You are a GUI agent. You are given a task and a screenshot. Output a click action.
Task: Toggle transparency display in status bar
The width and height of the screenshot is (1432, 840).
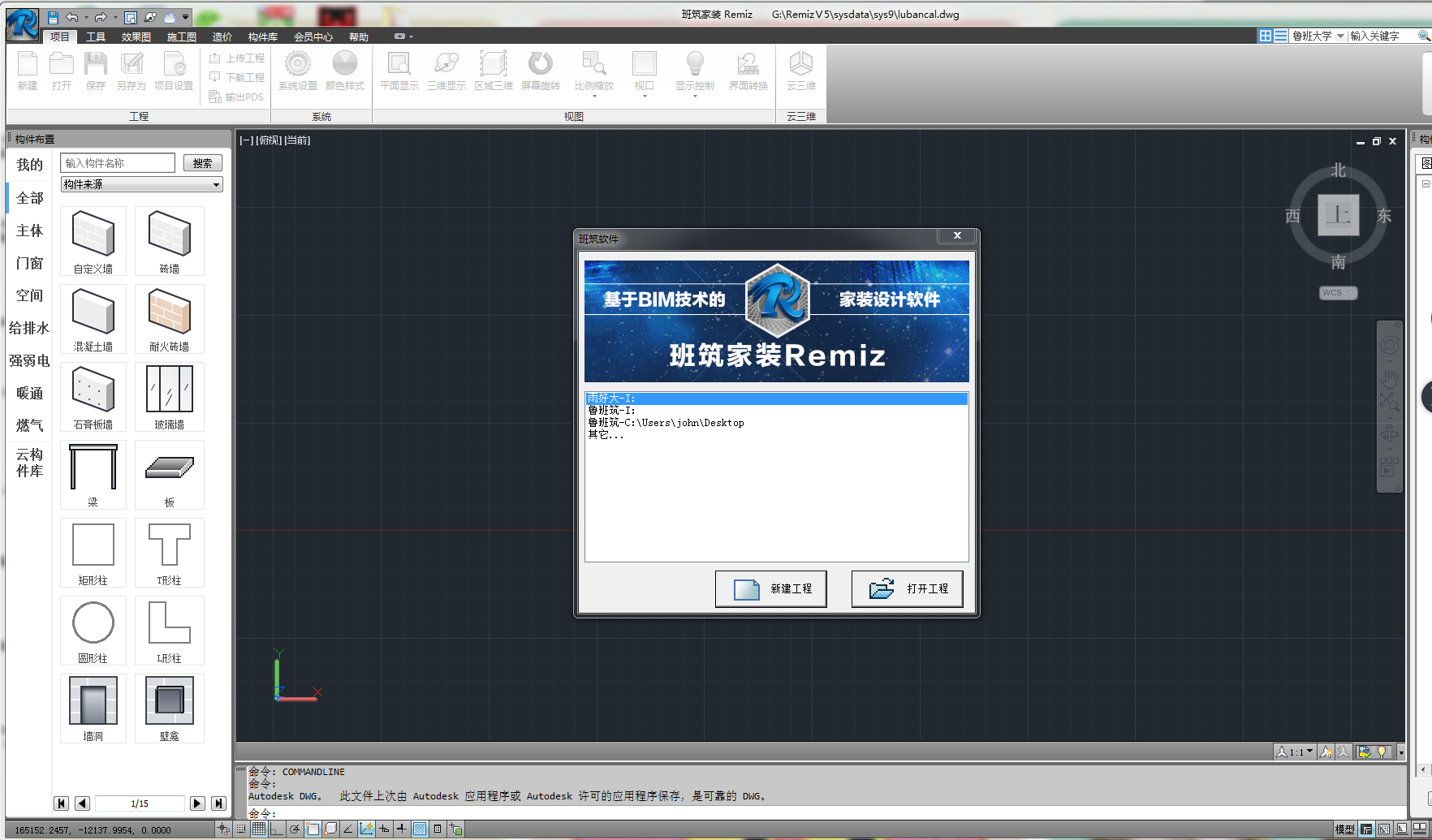pos(420,829)
